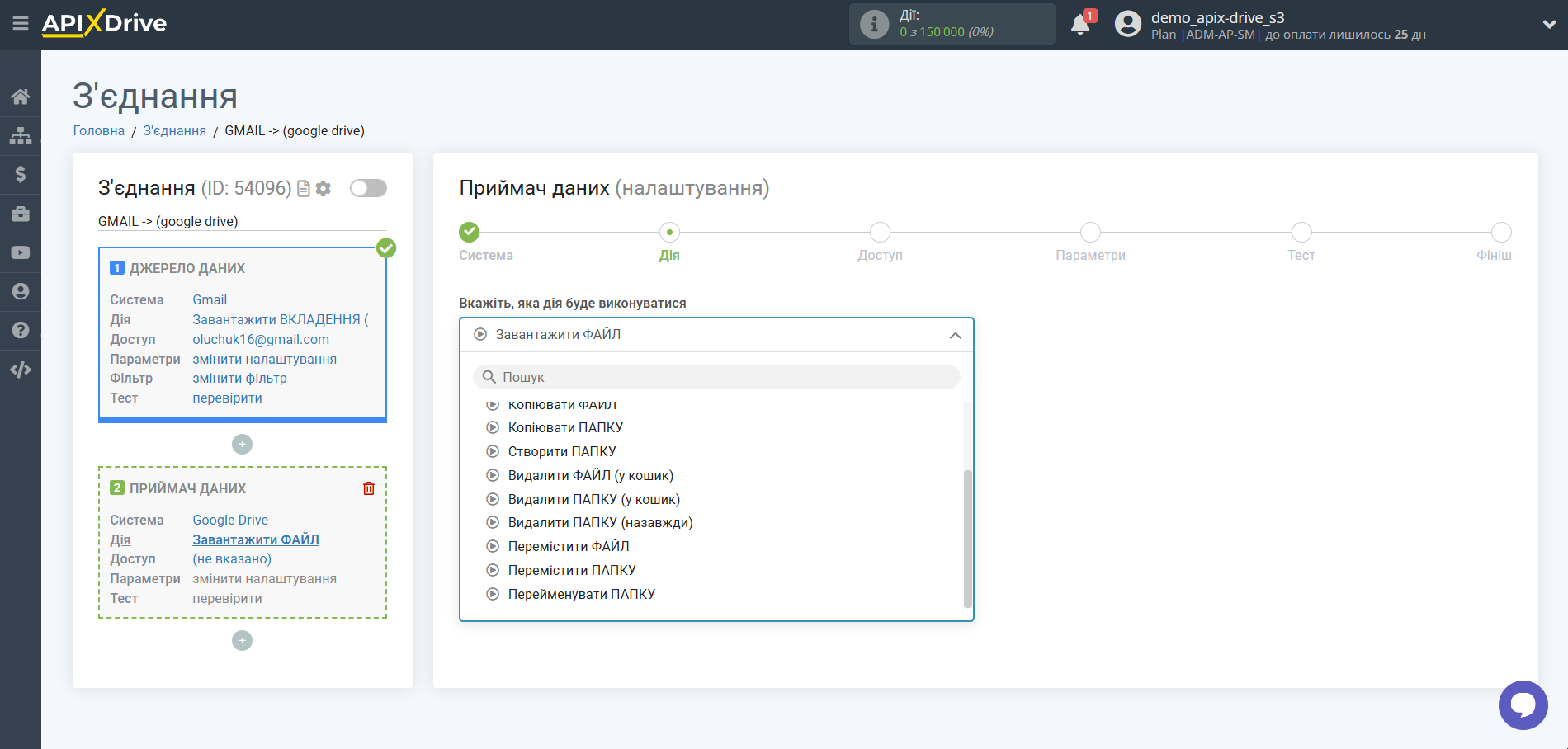Click 'змінити фільтр' link
Image resolution: width=1568 pixels, height=749 pixels.
point(240,379)
